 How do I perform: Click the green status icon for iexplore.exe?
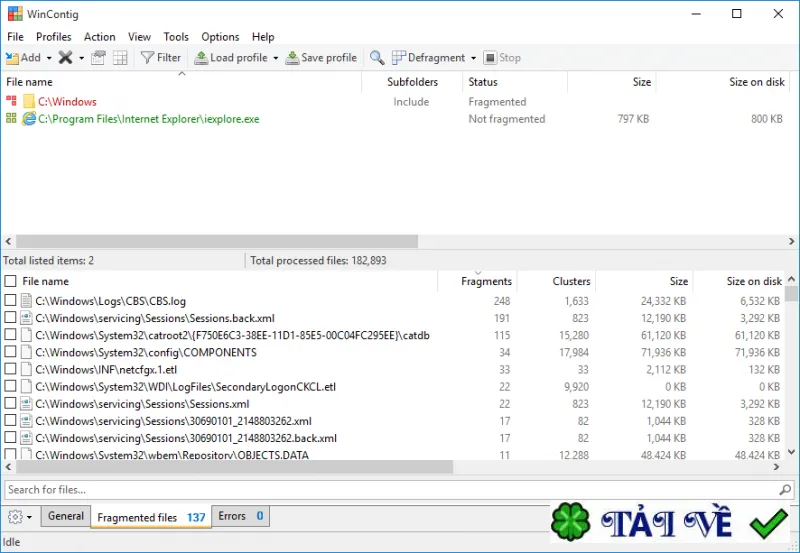[11, 118]
